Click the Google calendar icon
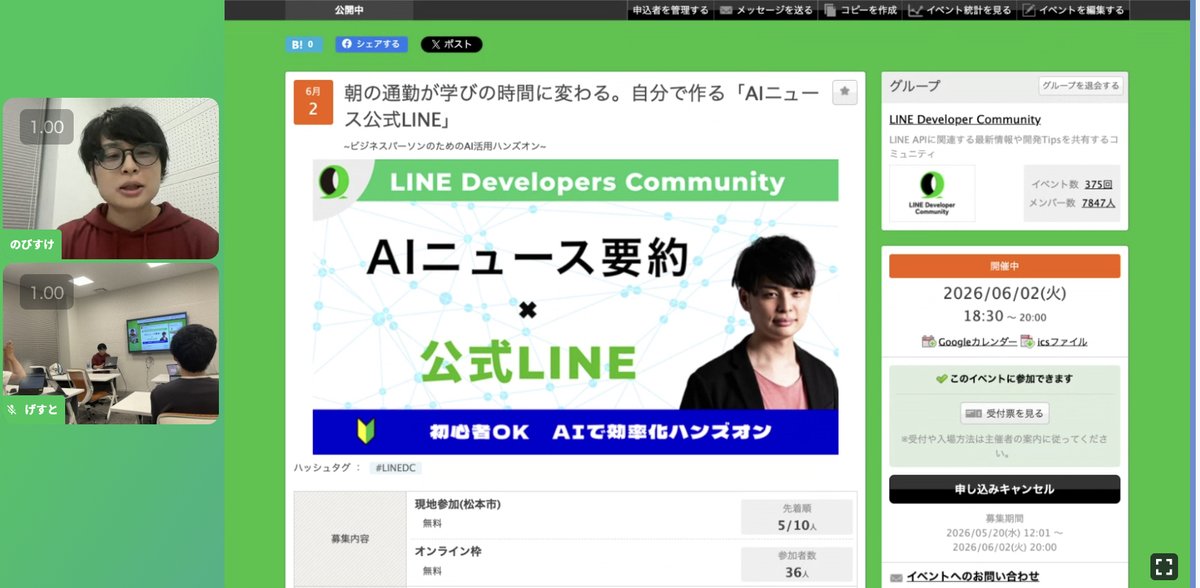The width and height of the screenshot is (1200, 588). click(x=929, y=342)
